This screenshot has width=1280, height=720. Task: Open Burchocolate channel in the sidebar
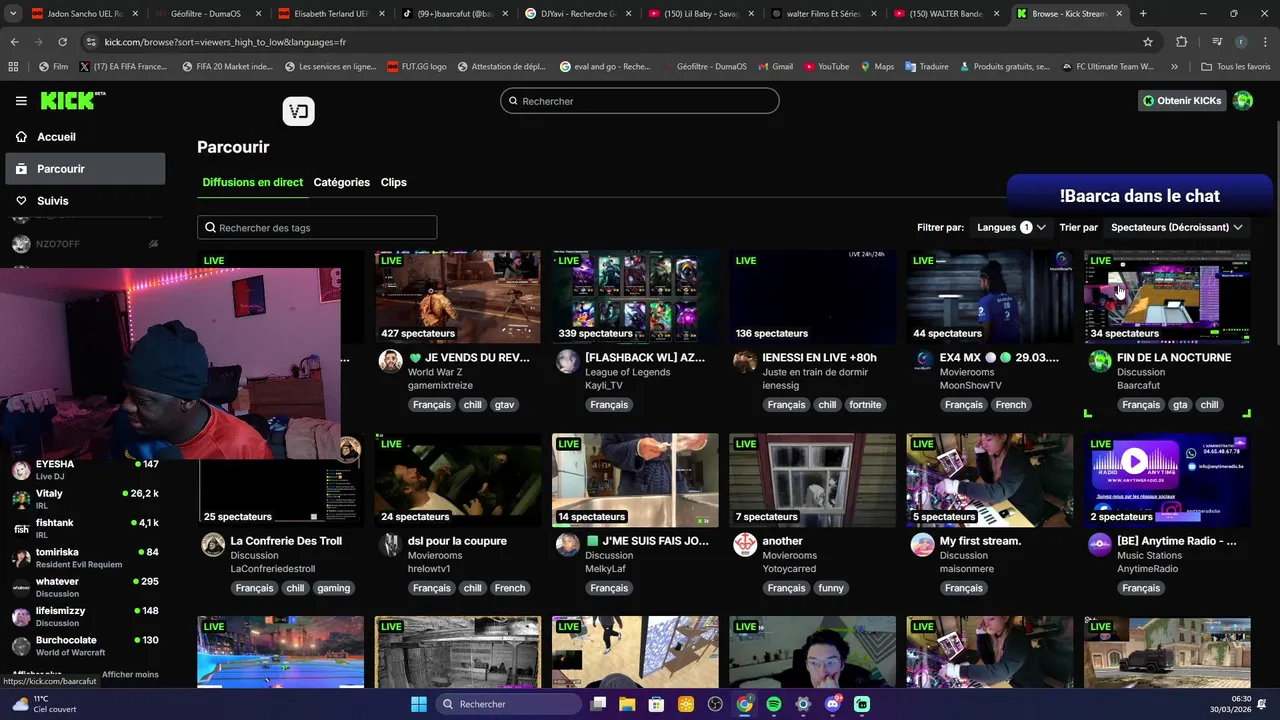85,645
